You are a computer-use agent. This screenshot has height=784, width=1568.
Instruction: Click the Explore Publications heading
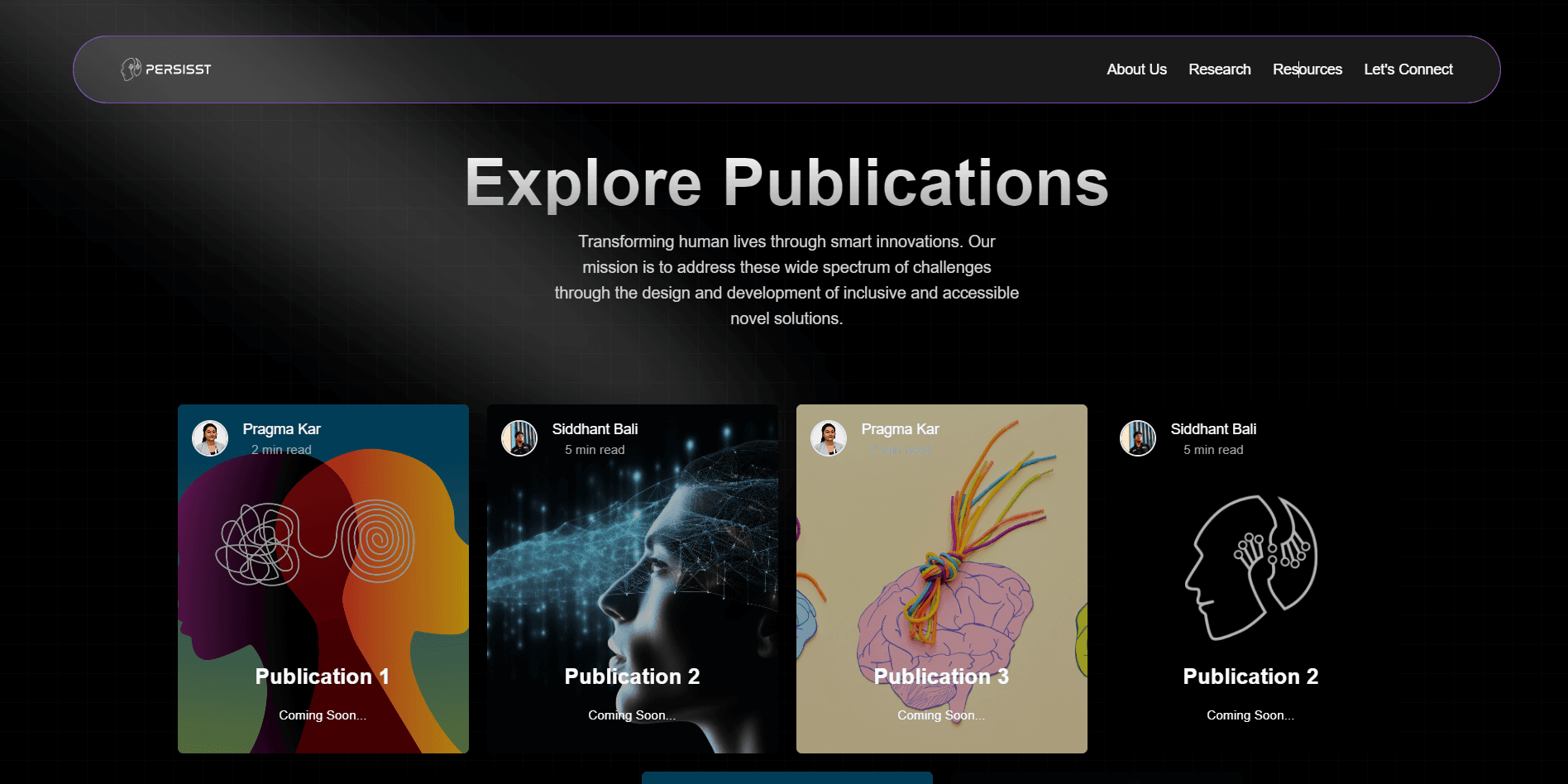(786, 183)
